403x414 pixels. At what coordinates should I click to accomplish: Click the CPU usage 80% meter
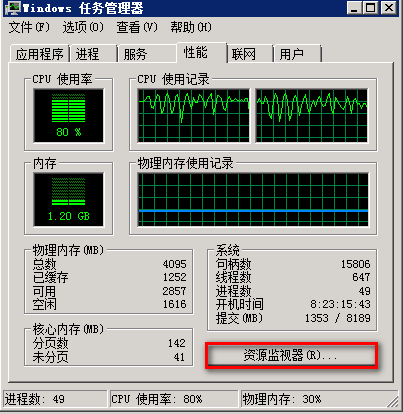click(x=69, y=116)
